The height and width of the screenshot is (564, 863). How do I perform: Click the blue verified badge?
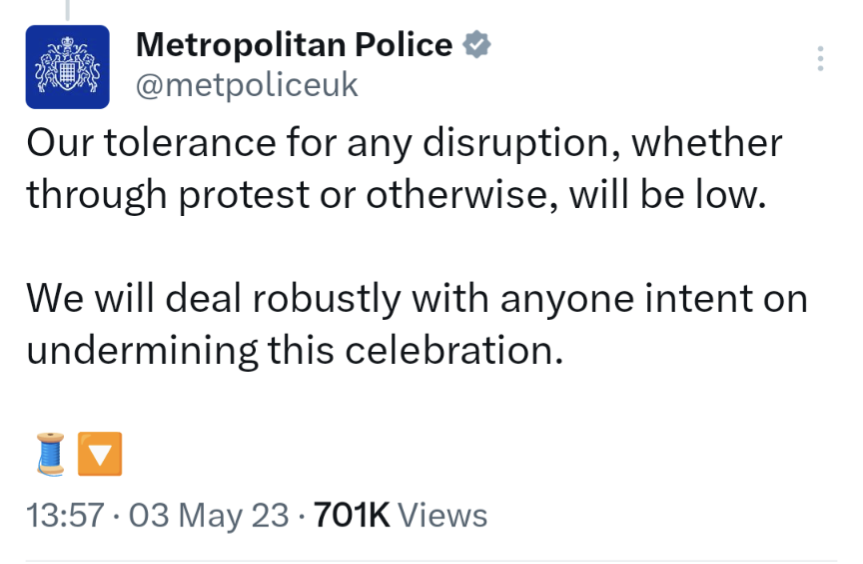(x=478, y=45)
